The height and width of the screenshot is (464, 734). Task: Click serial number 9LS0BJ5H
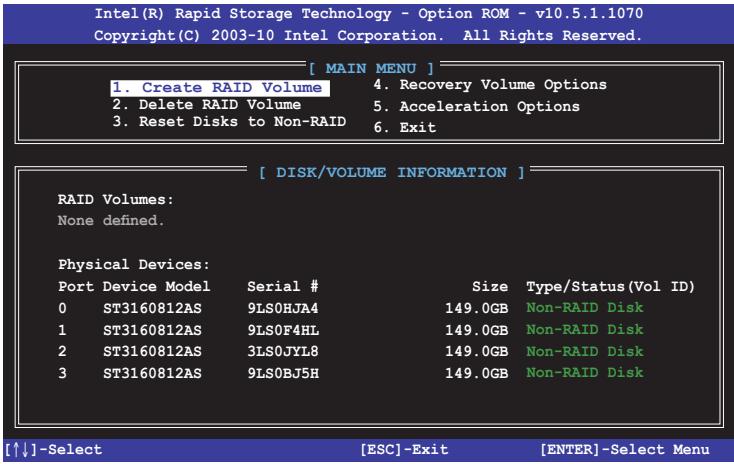click(x=283, y=374)
